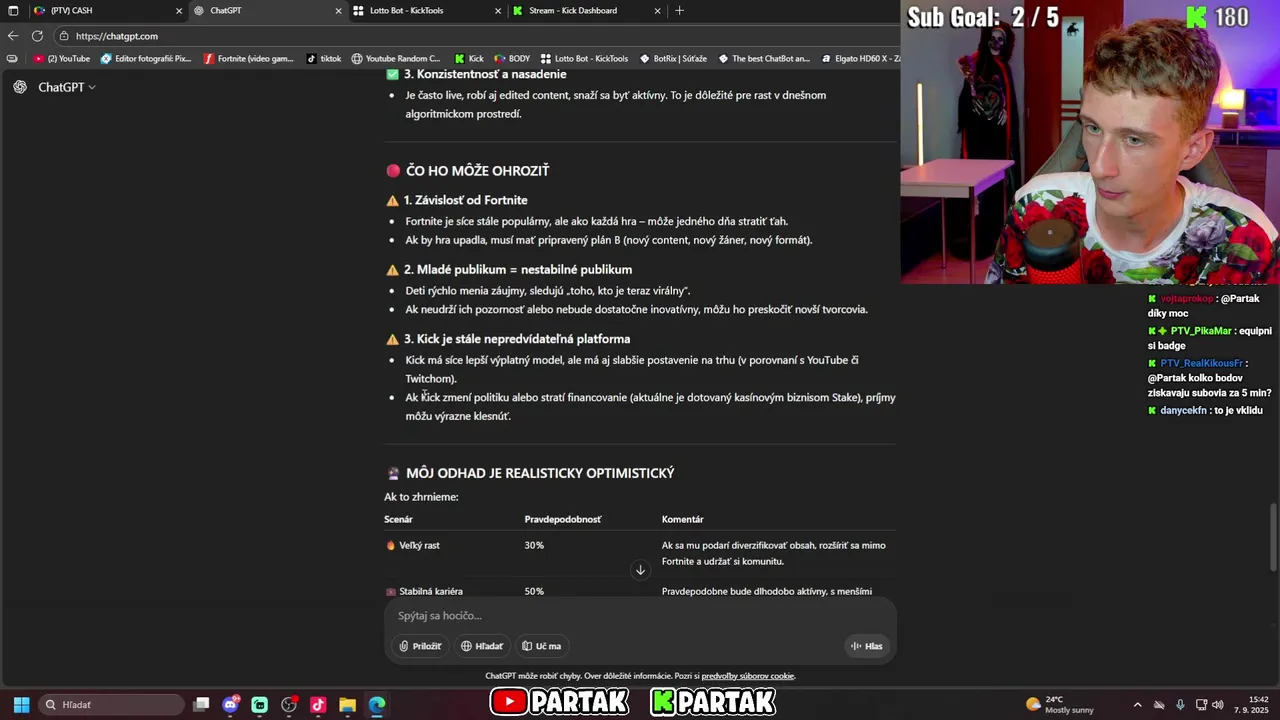Click the Hľadať search button in composer

click(482, 646)
